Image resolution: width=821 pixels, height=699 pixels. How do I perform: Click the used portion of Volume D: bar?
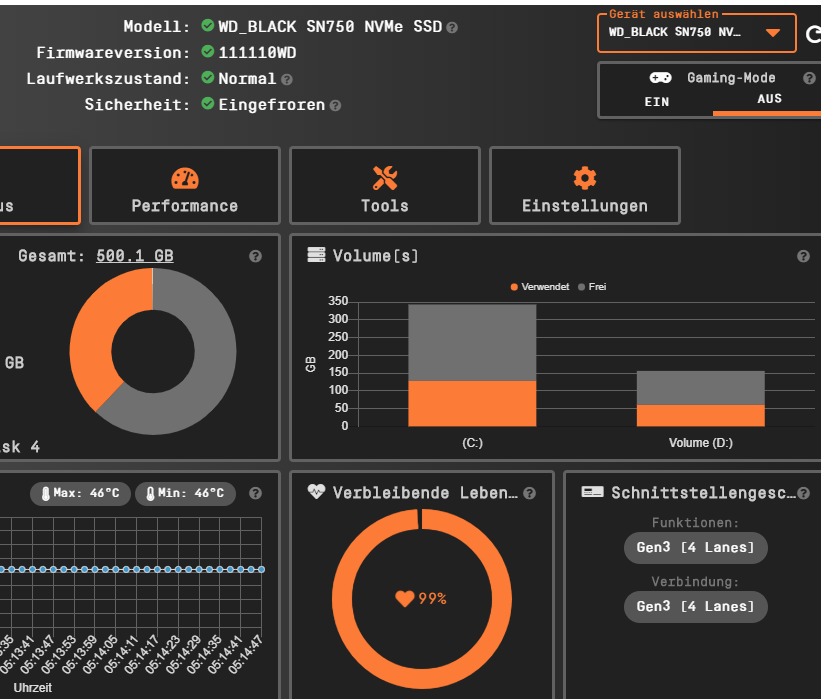pyautogui.click(x=701, y=415)
